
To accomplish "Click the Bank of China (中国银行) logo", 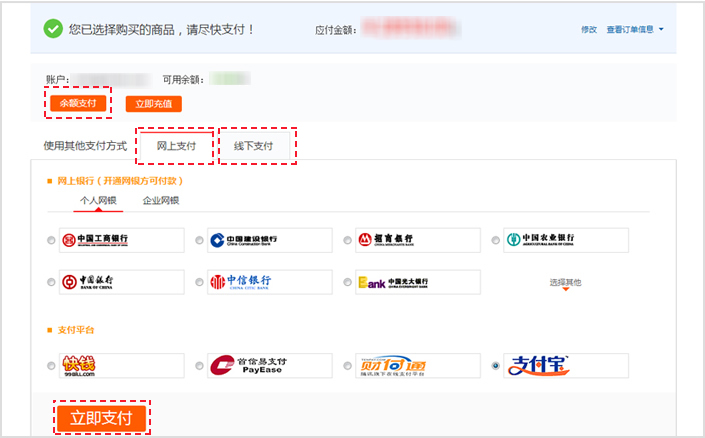I will (121, 282).
